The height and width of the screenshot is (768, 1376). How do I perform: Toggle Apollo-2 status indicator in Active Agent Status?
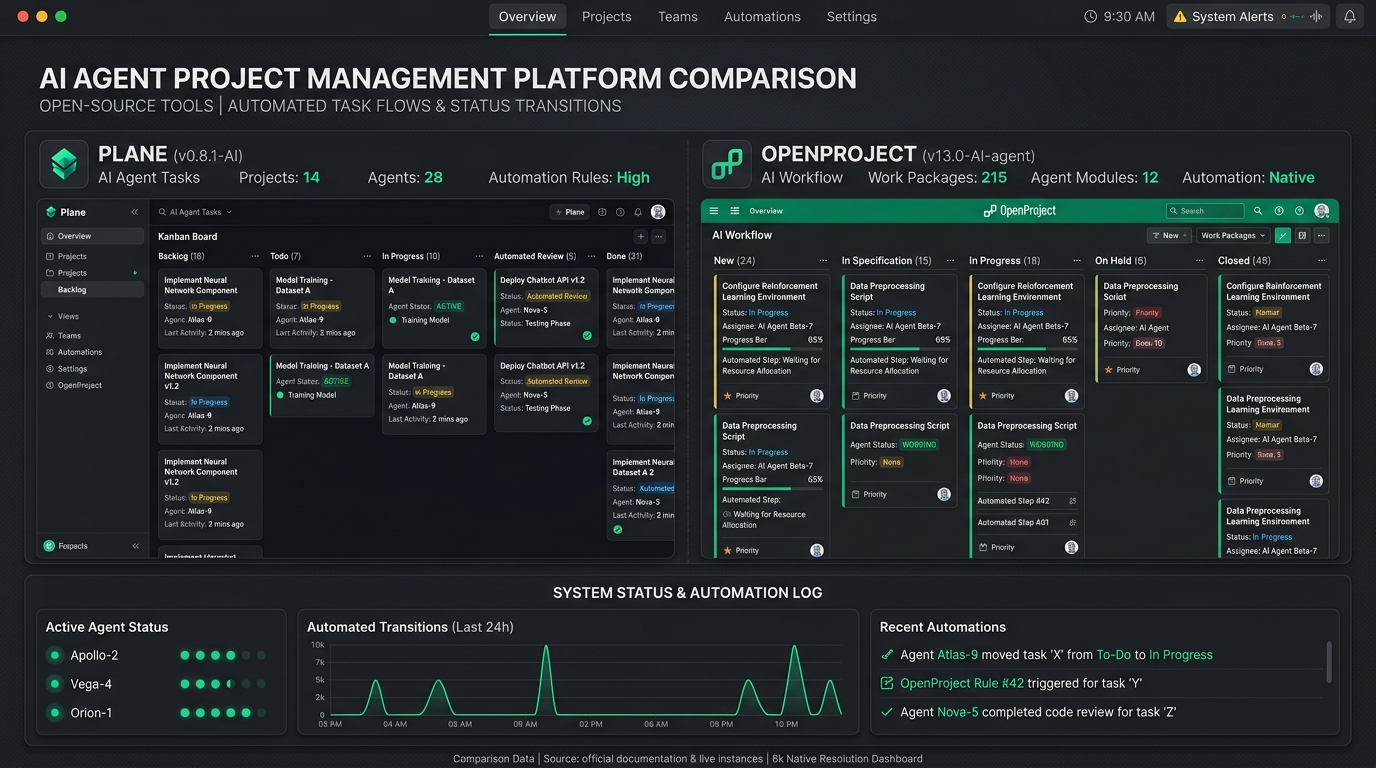tap(55, 656)
